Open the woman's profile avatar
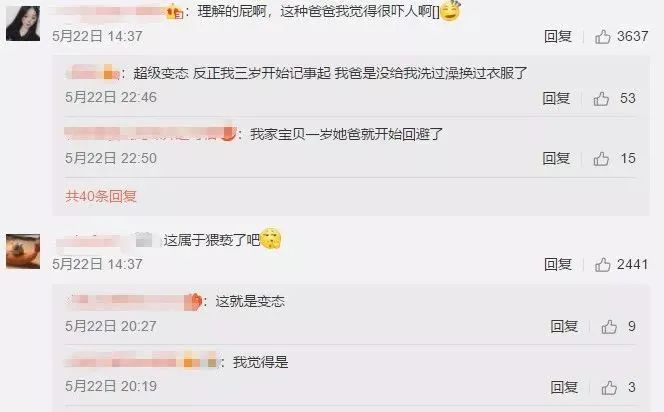 click(x=23, y=23)
